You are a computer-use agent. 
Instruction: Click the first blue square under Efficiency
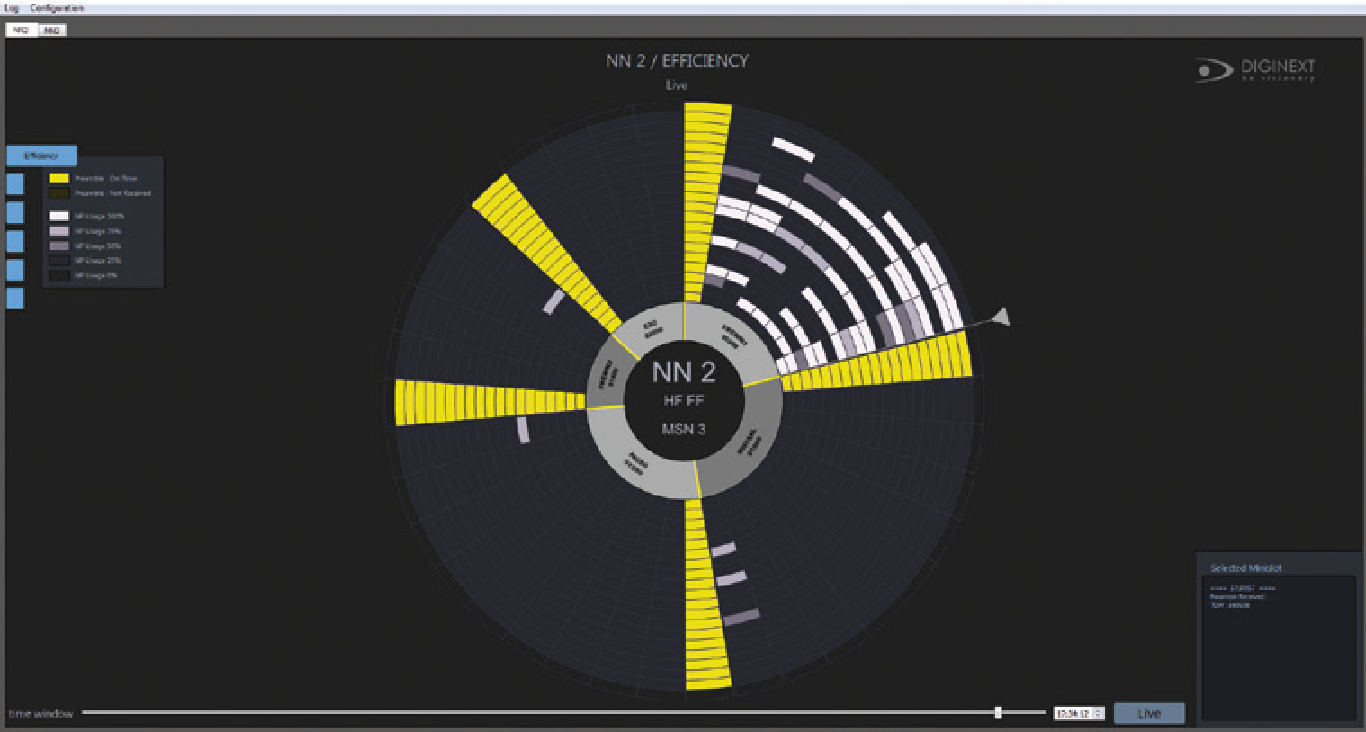tap(15, 184)
